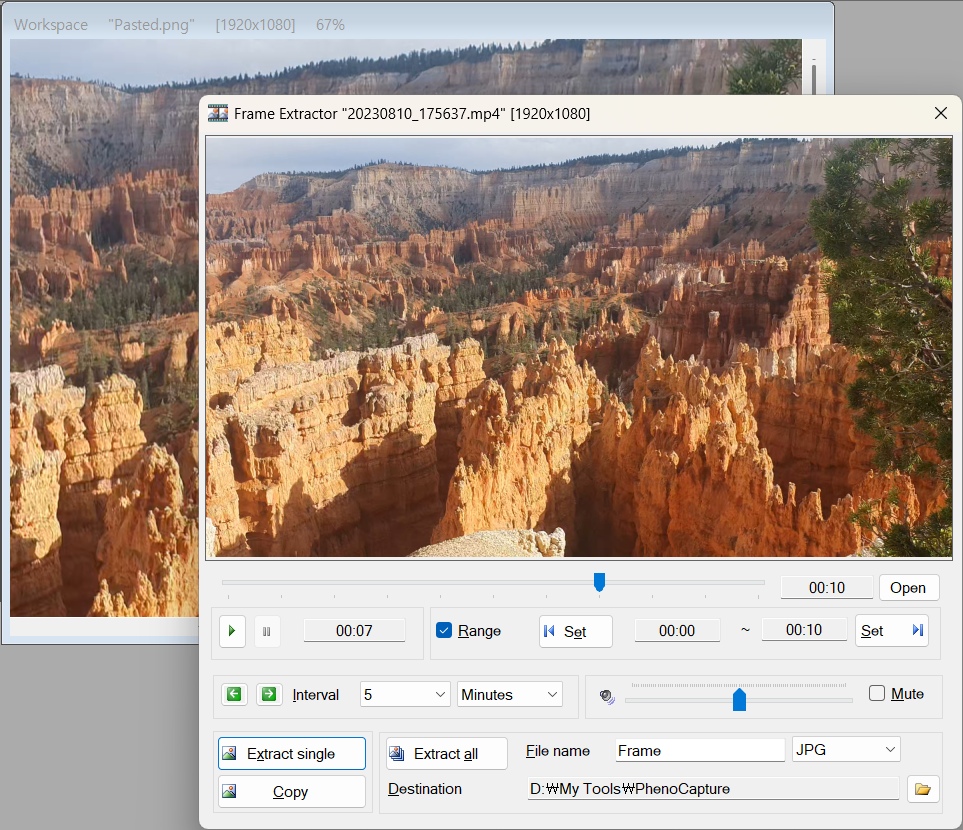Click the Copy frame button
The image size is (963, 830).
[292, 792]
